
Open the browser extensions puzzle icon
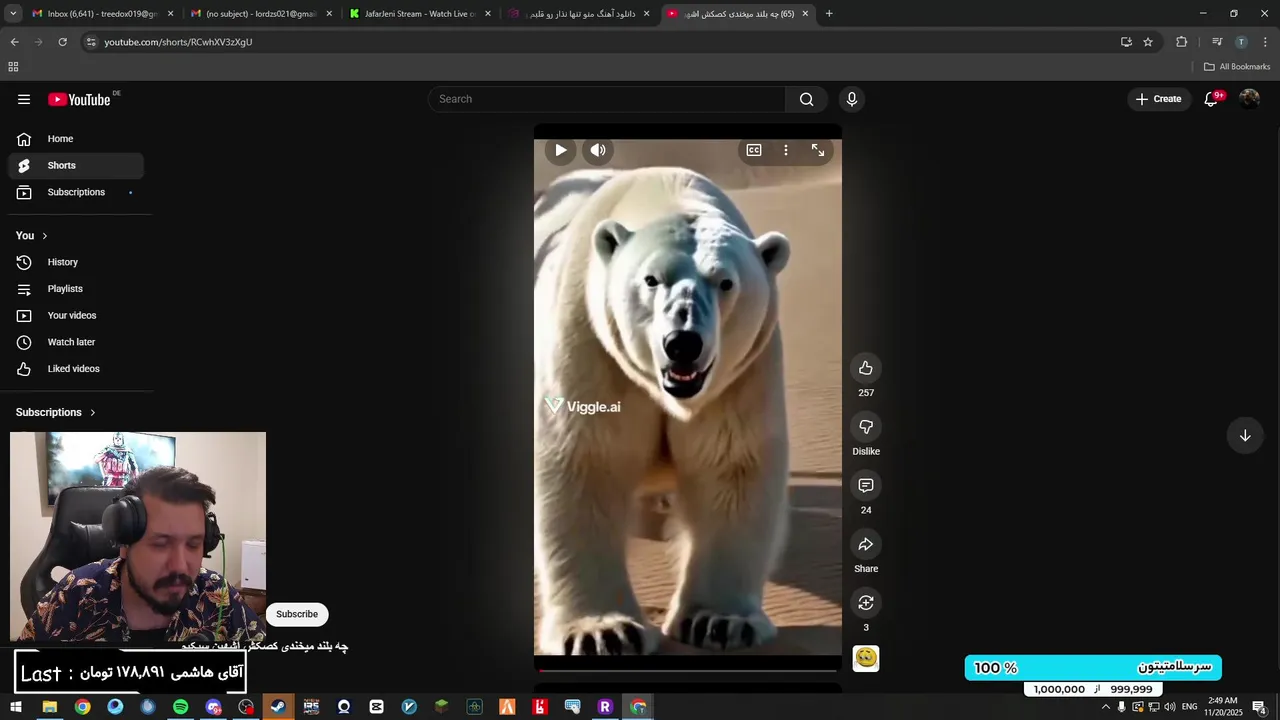tap(1181, 42)
